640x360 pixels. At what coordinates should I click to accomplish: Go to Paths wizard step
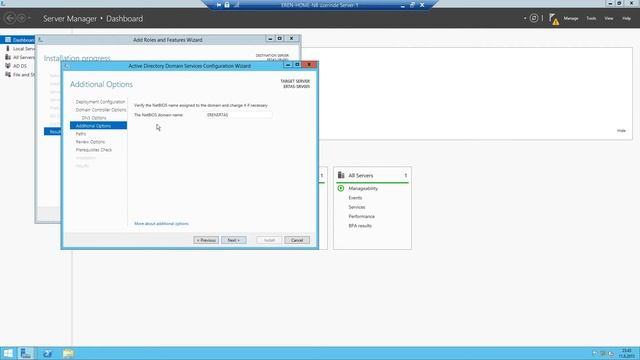[x=81, y=134]
